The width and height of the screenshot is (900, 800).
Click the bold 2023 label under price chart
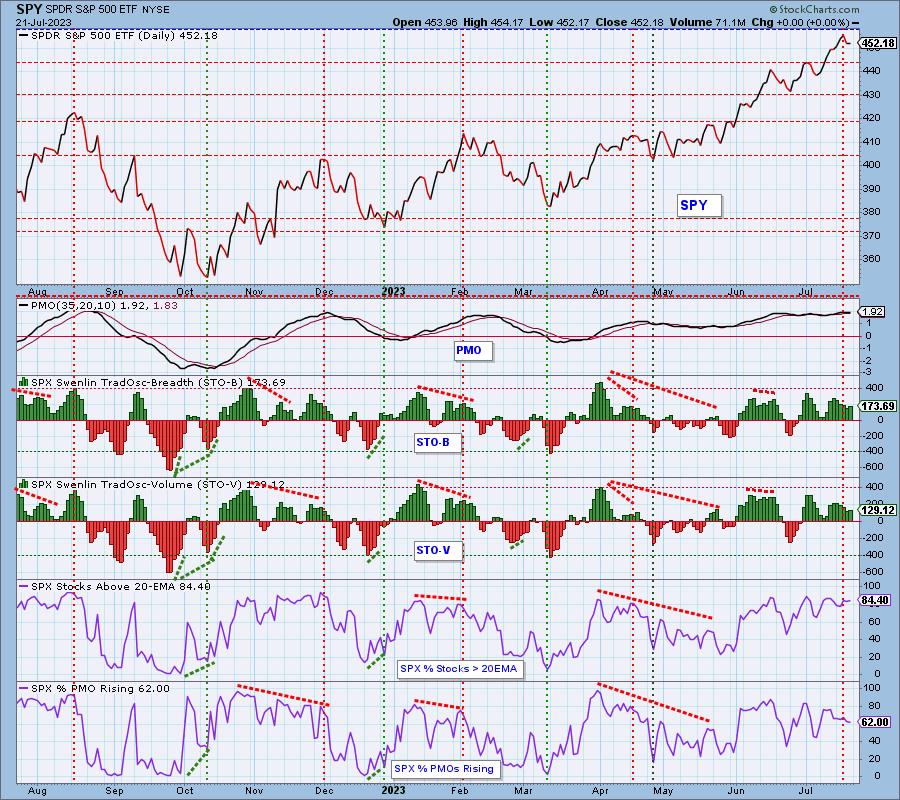coord(394,291)
